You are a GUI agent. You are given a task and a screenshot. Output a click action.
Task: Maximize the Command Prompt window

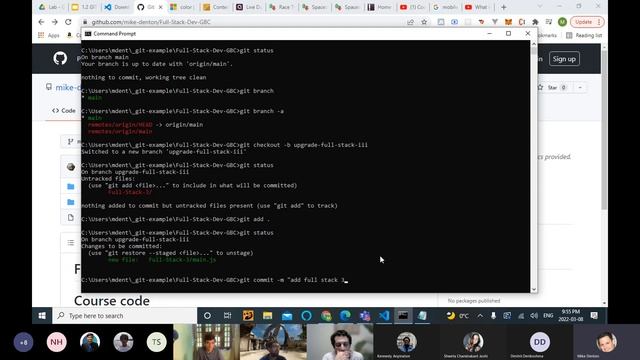coord(508,33)
